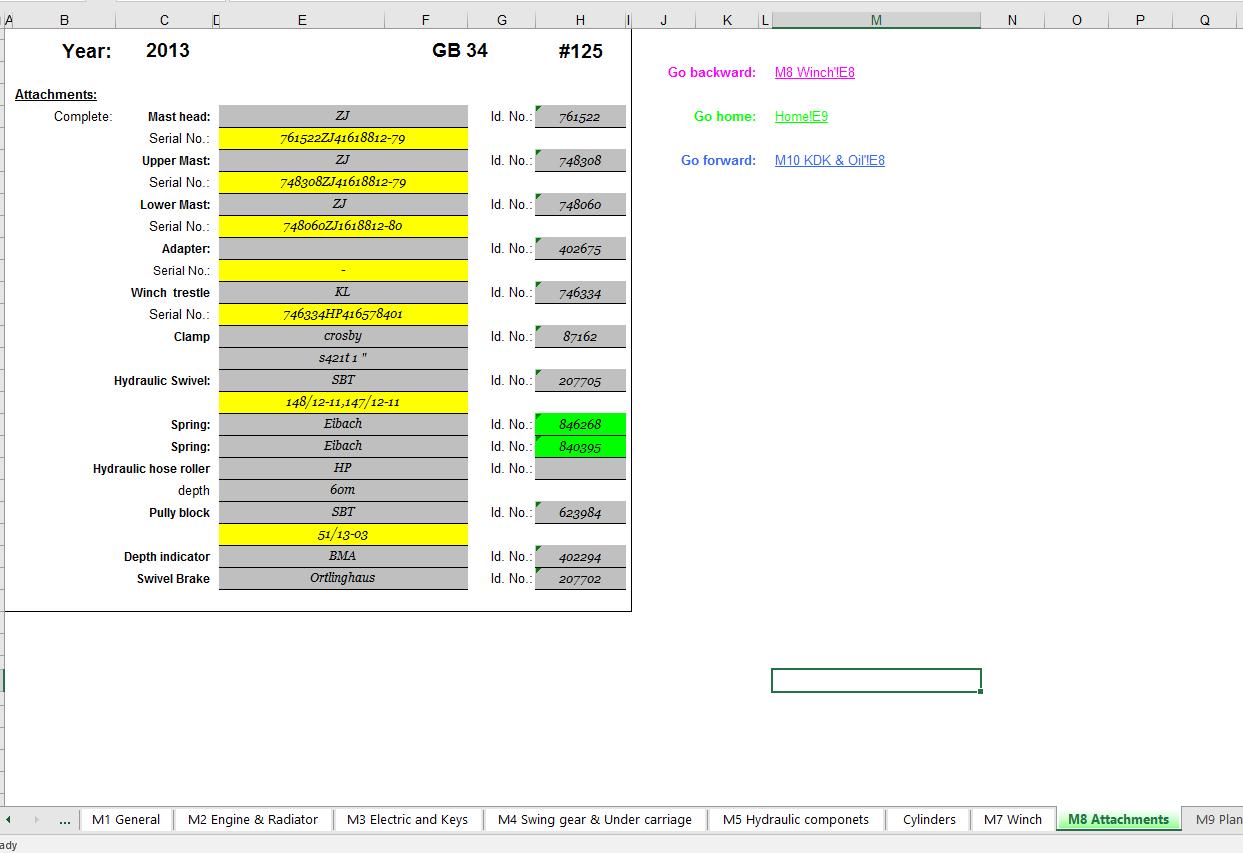Select the 148/12-11,147/12-11 yellow cell

pyautogui.click(x=343, y=402)
